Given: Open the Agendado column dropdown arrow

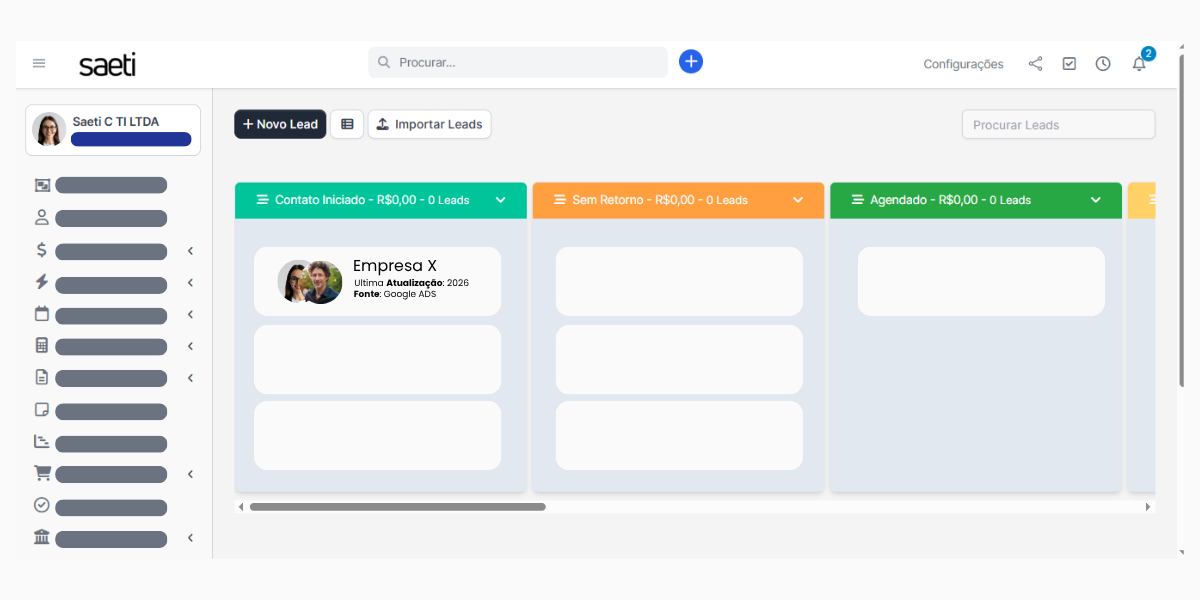Looking at the screenshot, I should click(x=1096, y=200).
